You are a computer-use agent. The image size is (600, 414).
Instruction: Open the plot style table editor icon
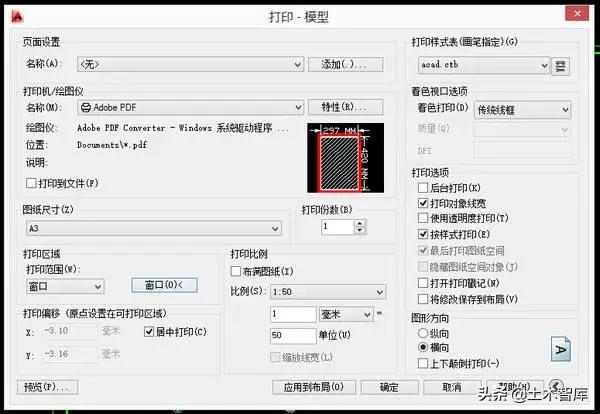(x=560, y=66)
